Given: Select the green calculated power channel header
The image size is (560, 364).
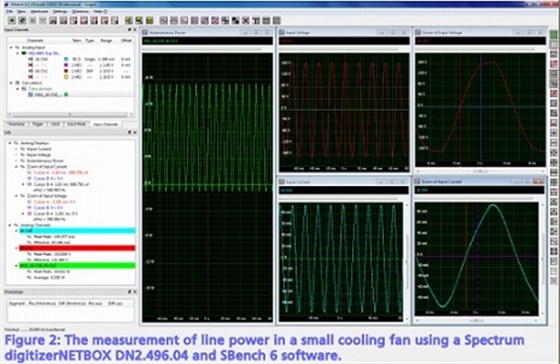Looking at the screenshot, I should click(x=77, y=266).
